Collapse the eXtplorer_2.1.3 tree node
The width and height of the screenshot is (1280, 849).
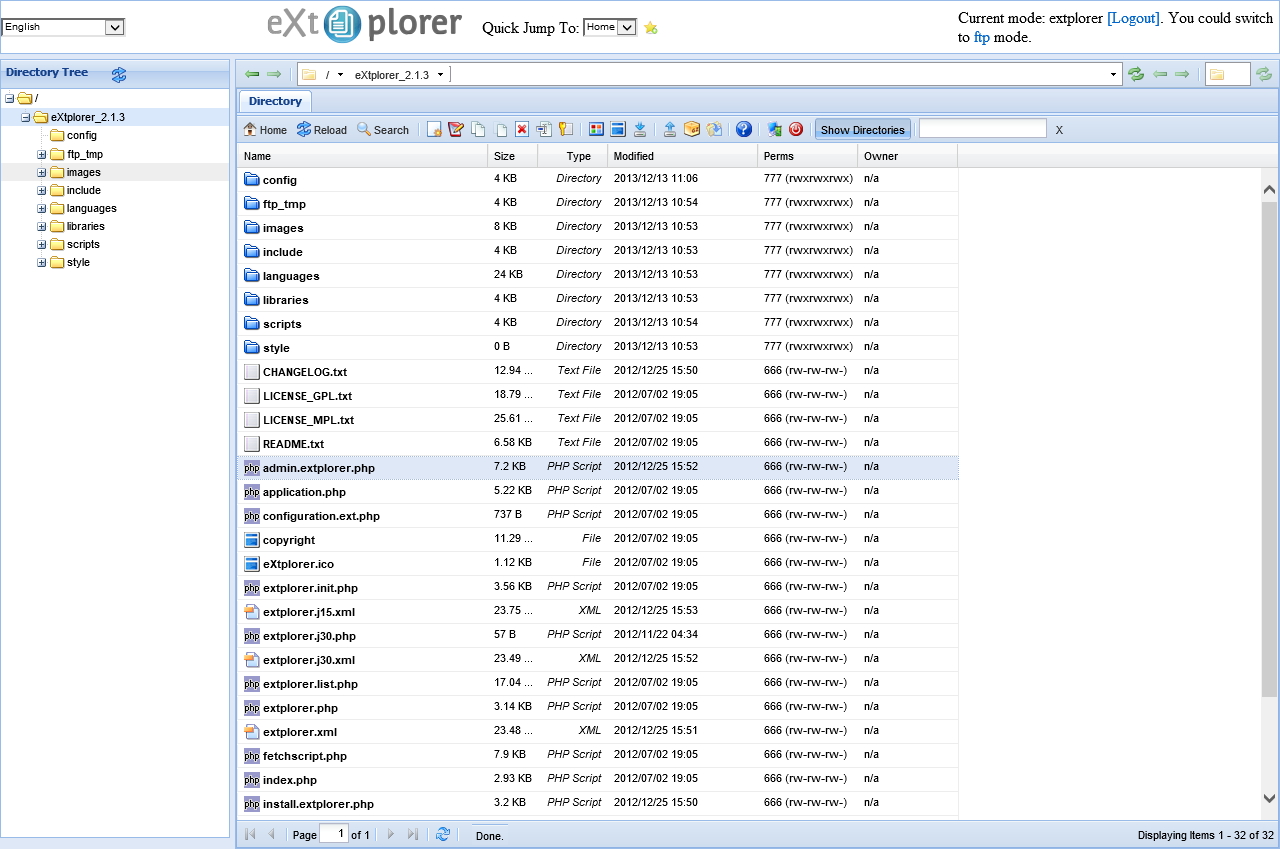[x=26, y=118]
